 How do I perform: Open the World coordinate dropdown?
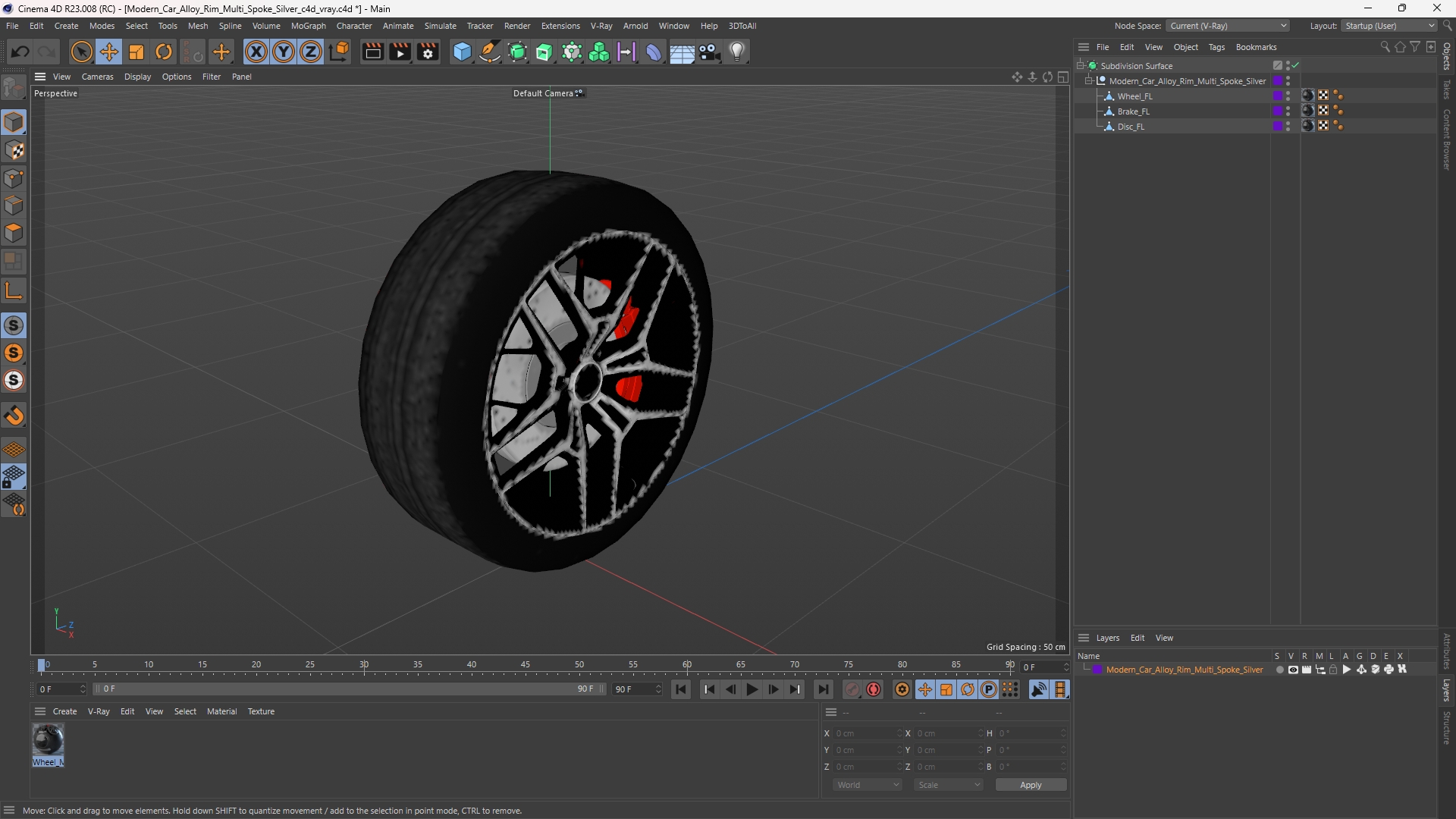click(867, 785)
